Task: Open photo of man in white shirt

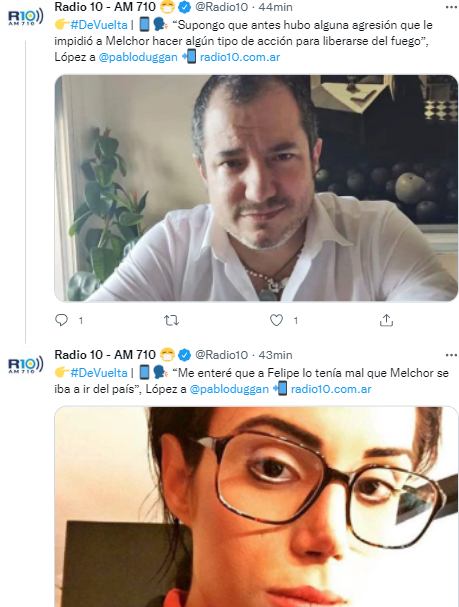Action: [x=256, y=188]
